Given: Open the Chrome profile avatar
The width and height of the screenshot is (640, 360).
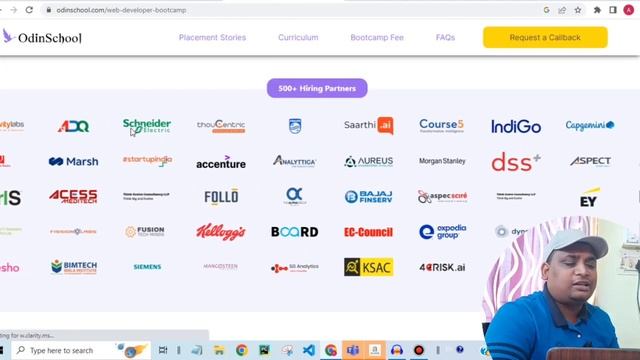Looking at the screenshot, I should point(629,10).
